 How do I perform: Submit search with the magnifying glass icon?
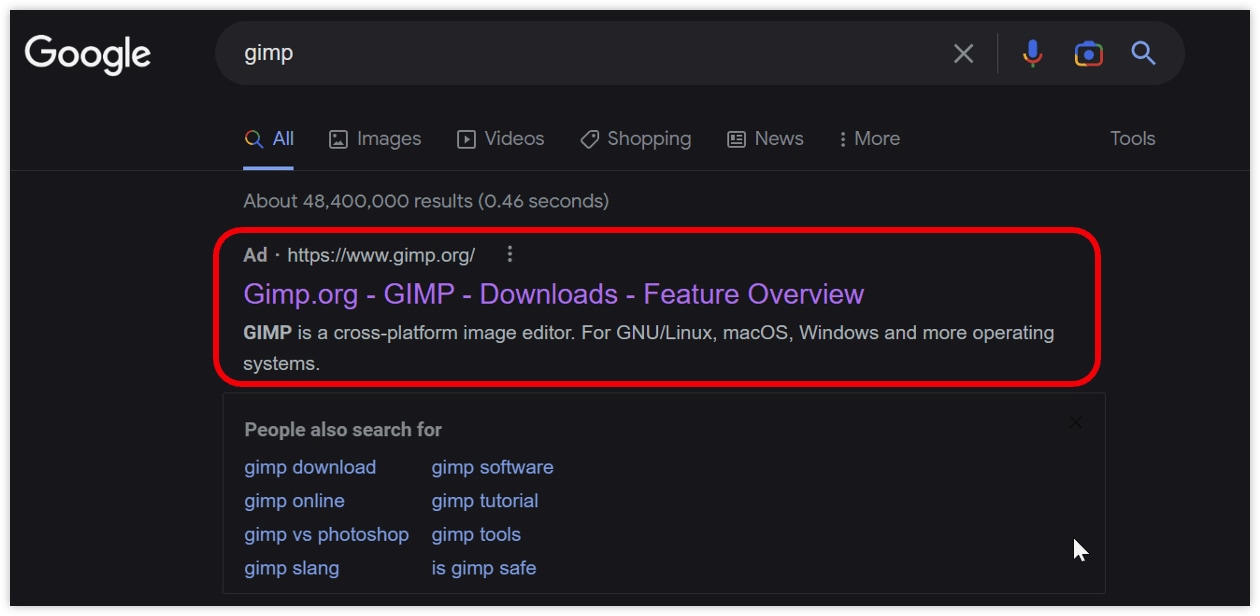pyautogui.click(x=1143, y=54)
